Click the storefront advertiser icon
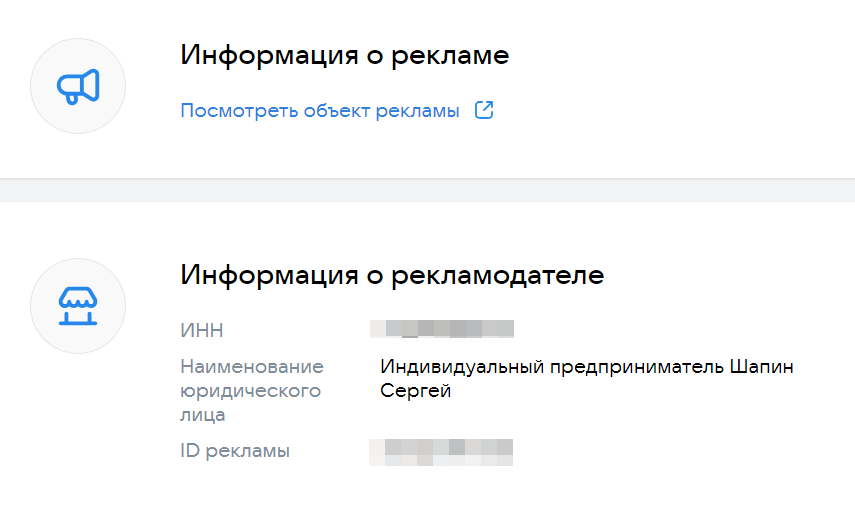Viewport: 855px width, 512px height. point(78,305)
